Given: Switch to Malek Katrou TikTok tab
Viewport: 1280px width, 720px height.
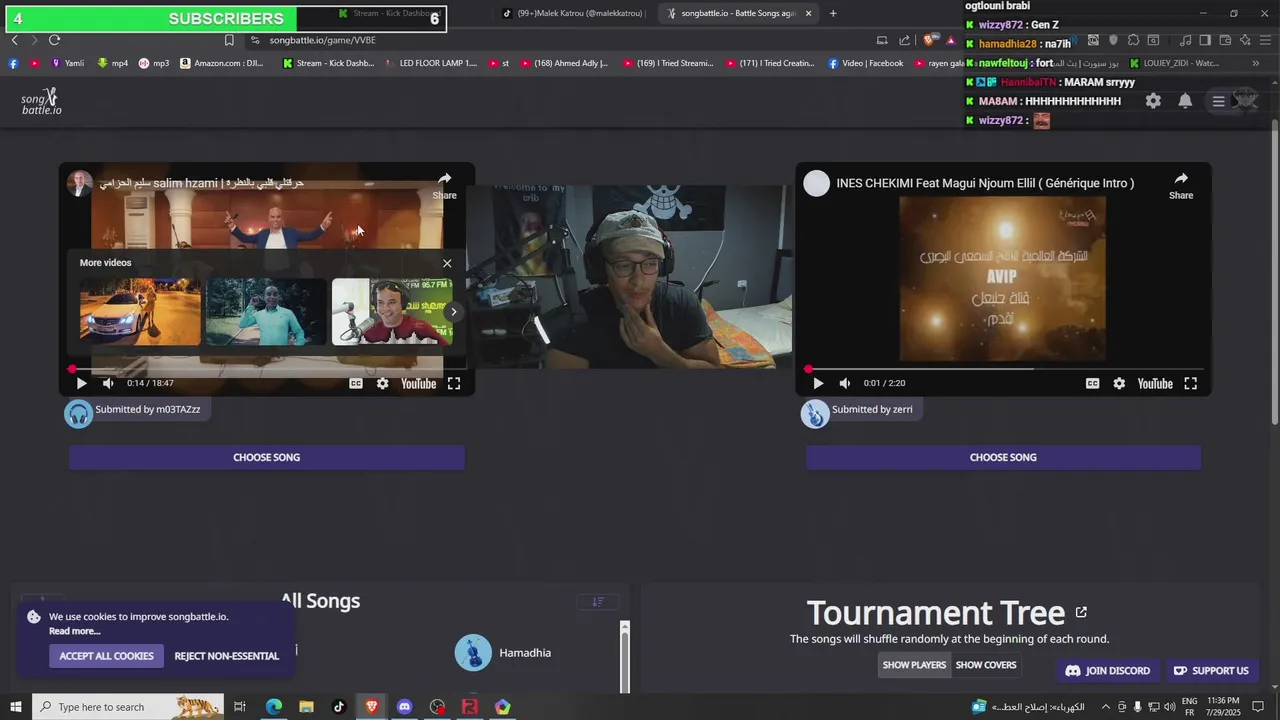Looking at the screenshot, I should click(x=573, y=13).
